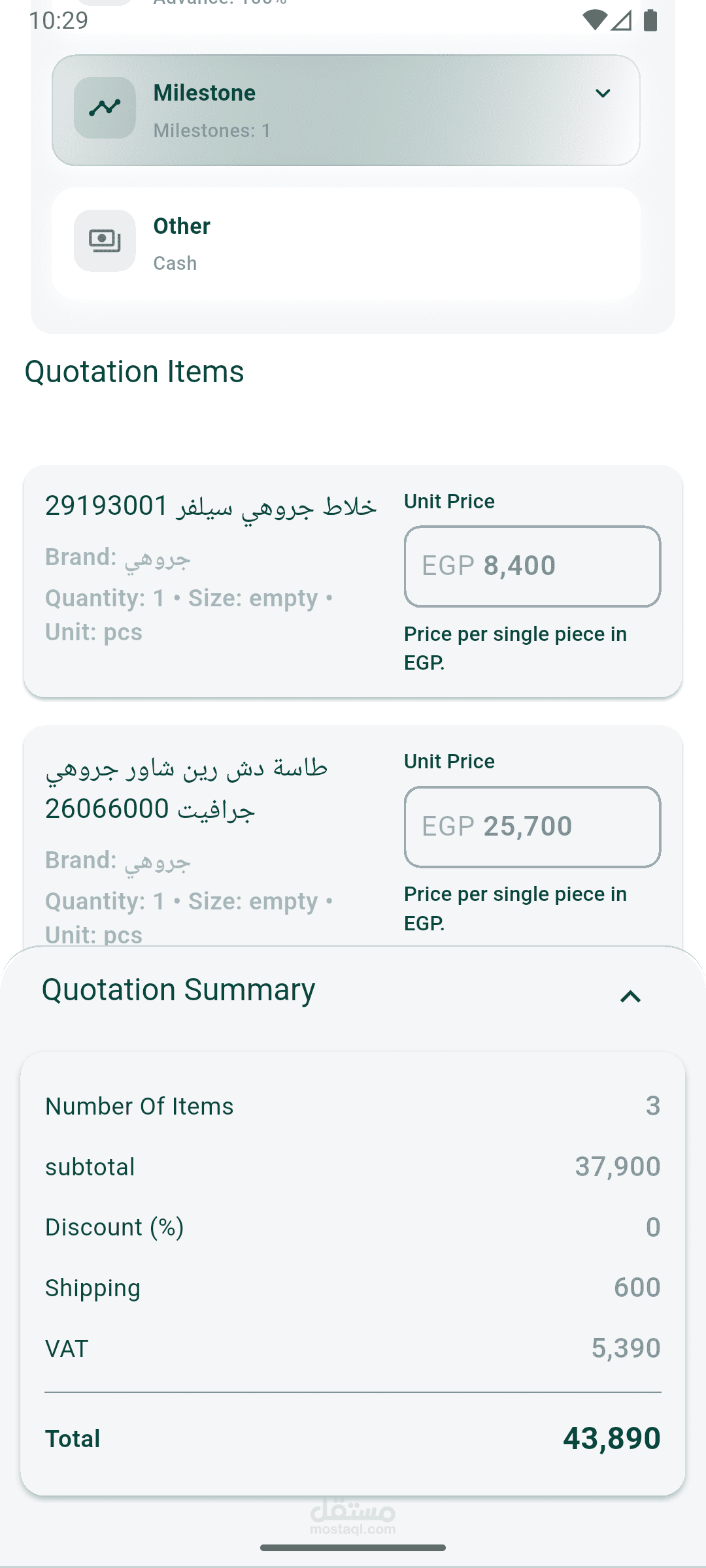The width and height of the screenshot is (706, 1568).
Task: Edit the EGP 8,400 unit price field
Action: tap(532, 566)
